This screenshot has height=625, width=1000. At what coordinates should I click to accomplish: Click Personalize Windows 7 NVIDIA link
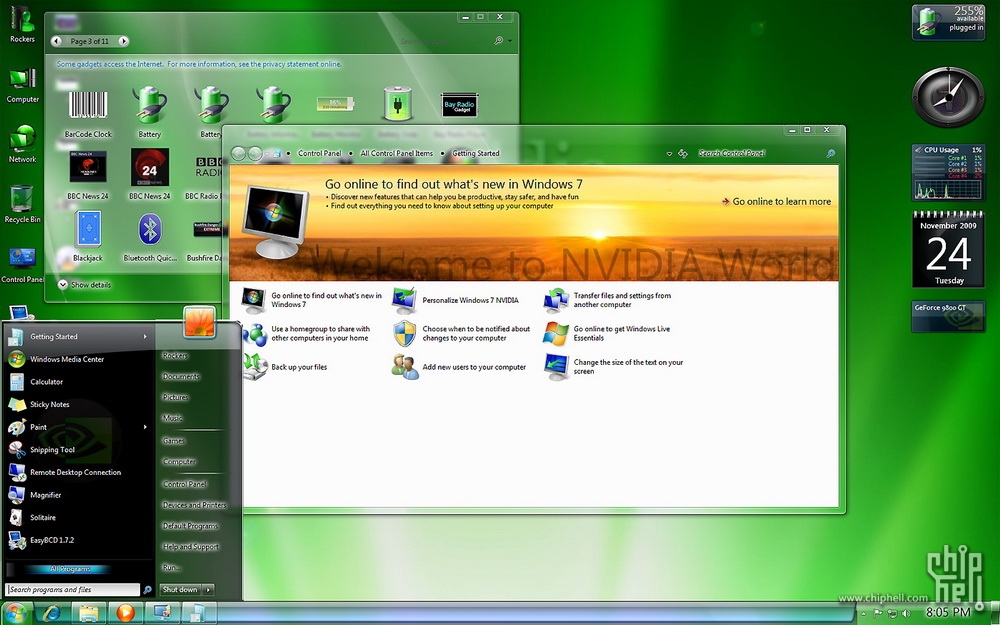[x=470, y=300]
